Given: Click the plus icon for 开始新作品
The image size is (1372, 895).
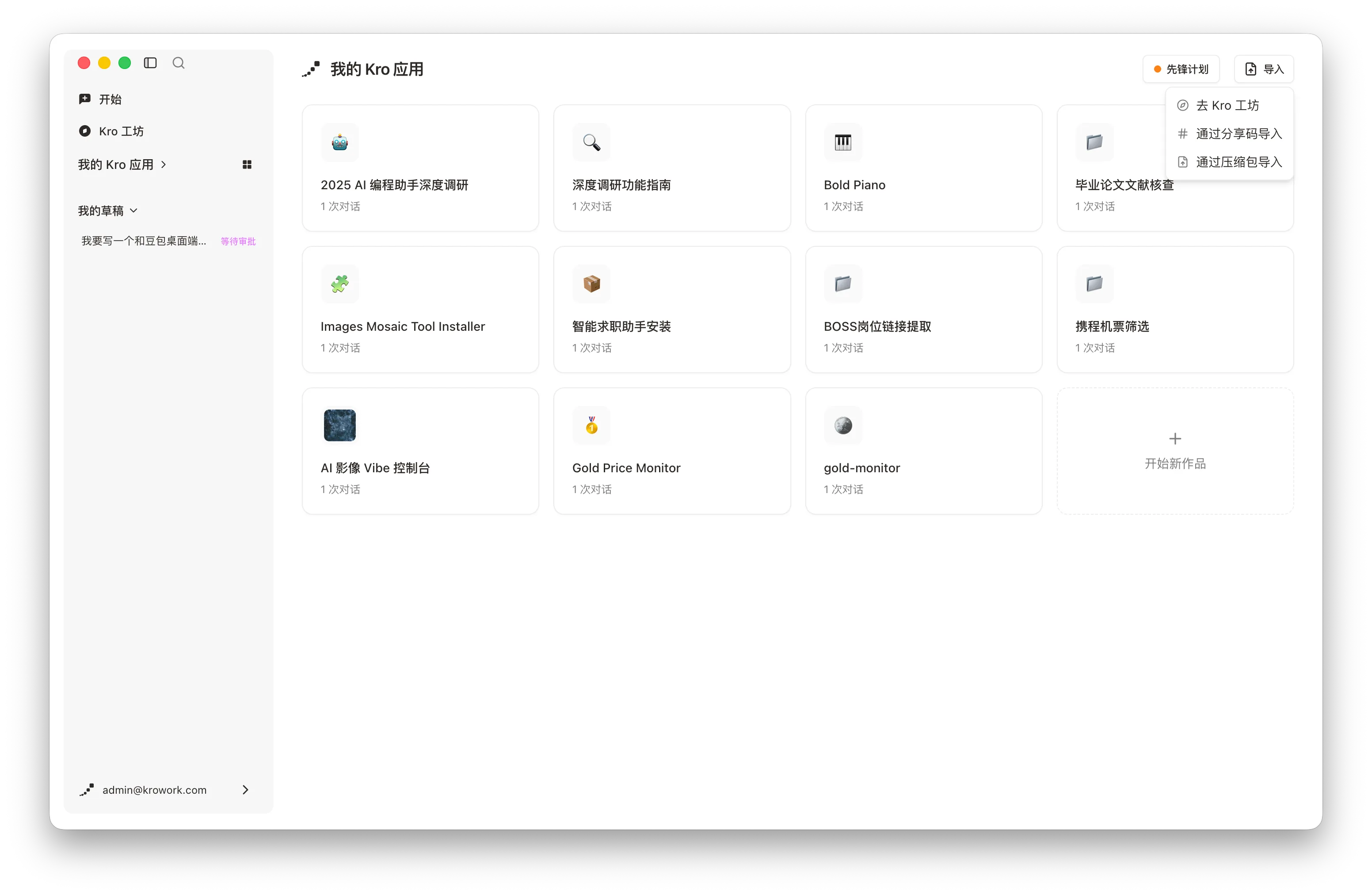Looking at the screenshot, I should click(1175, 438).
